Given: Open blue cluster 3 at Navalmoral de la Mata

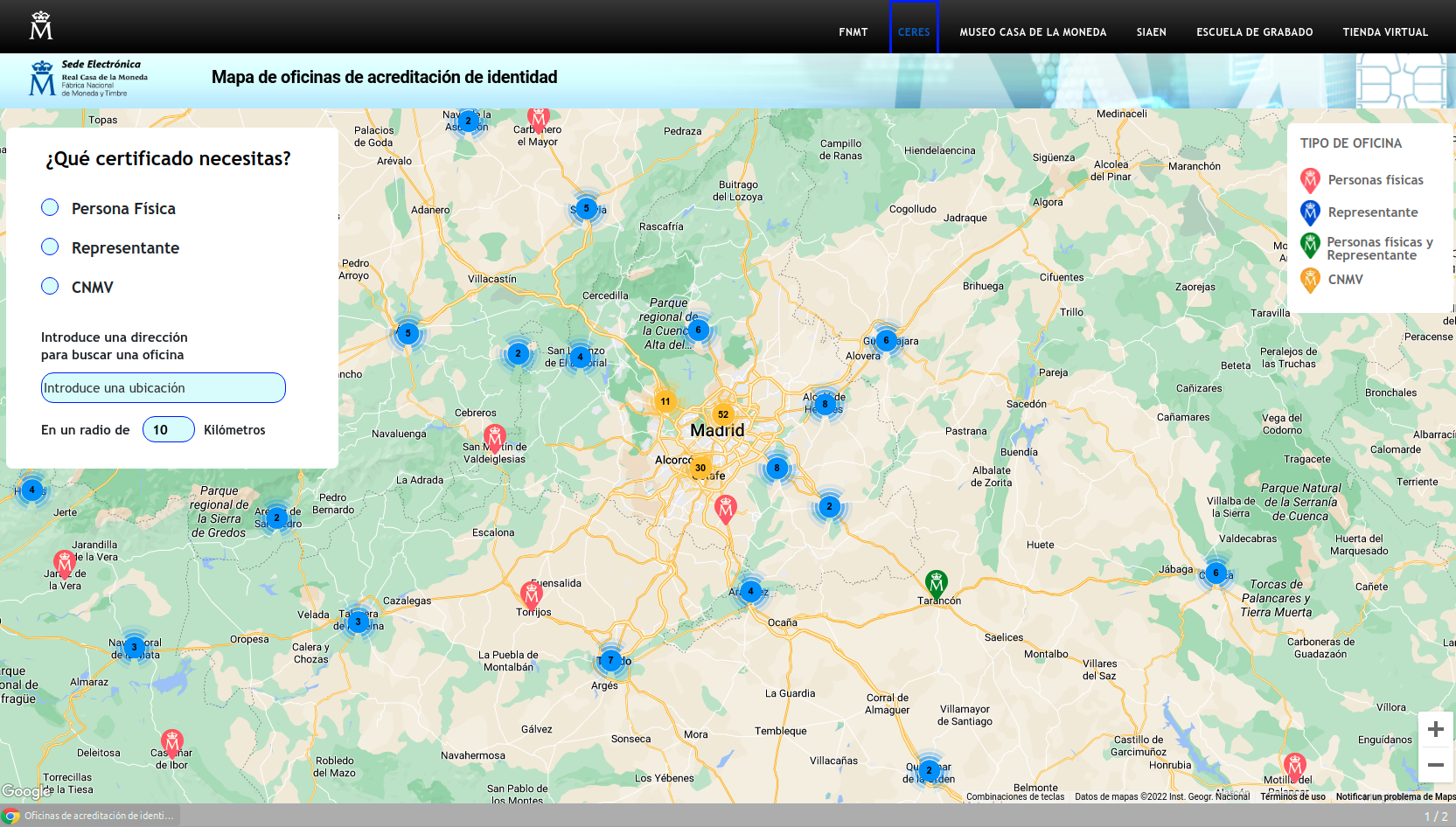Looking at the screenshot, I should pyautogui.click(x=134, y=647).
